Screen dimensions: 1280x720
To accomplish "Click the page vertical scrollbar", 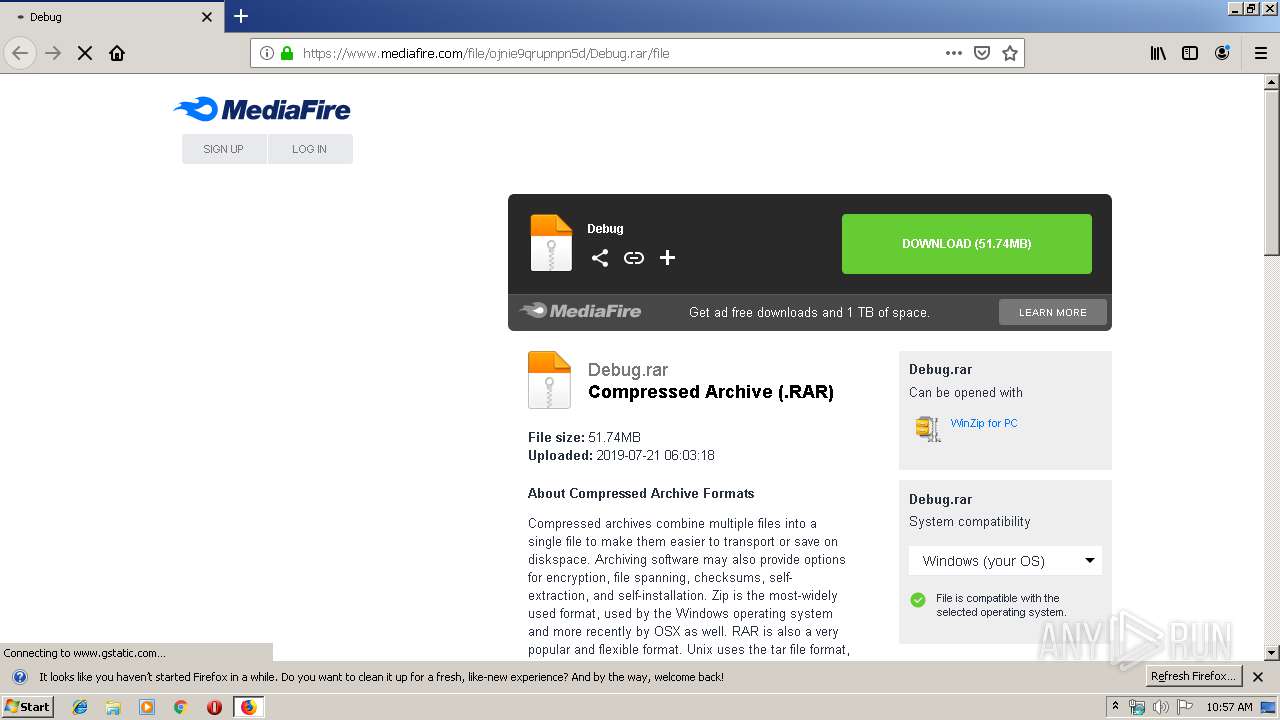I will (1272, 173).
